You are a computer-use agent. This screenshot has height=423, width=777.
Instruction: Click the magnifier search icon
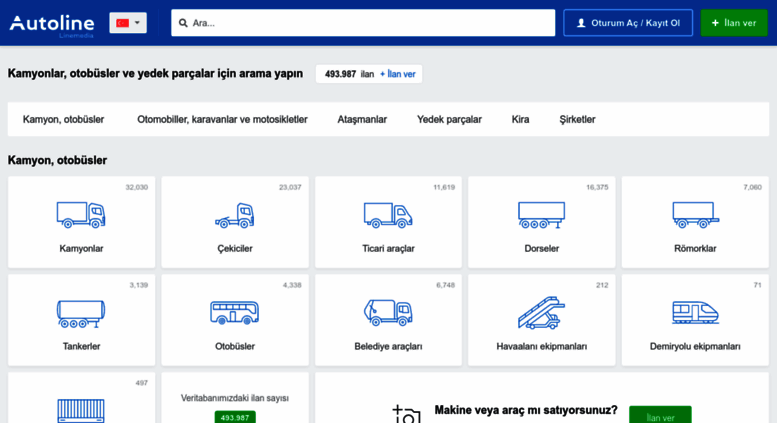click(183, 23)
